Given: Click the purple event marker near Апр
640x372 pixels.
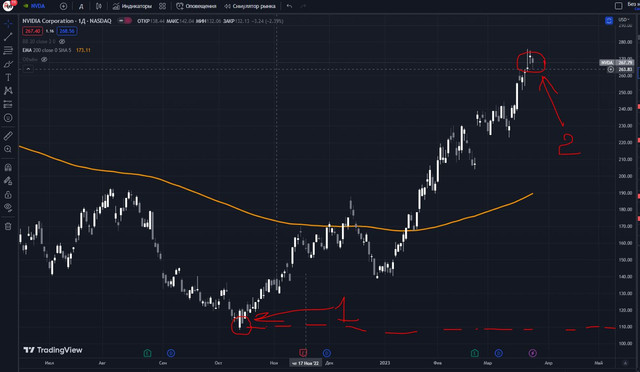Looking at the screenshot, I should click(533, 353).
